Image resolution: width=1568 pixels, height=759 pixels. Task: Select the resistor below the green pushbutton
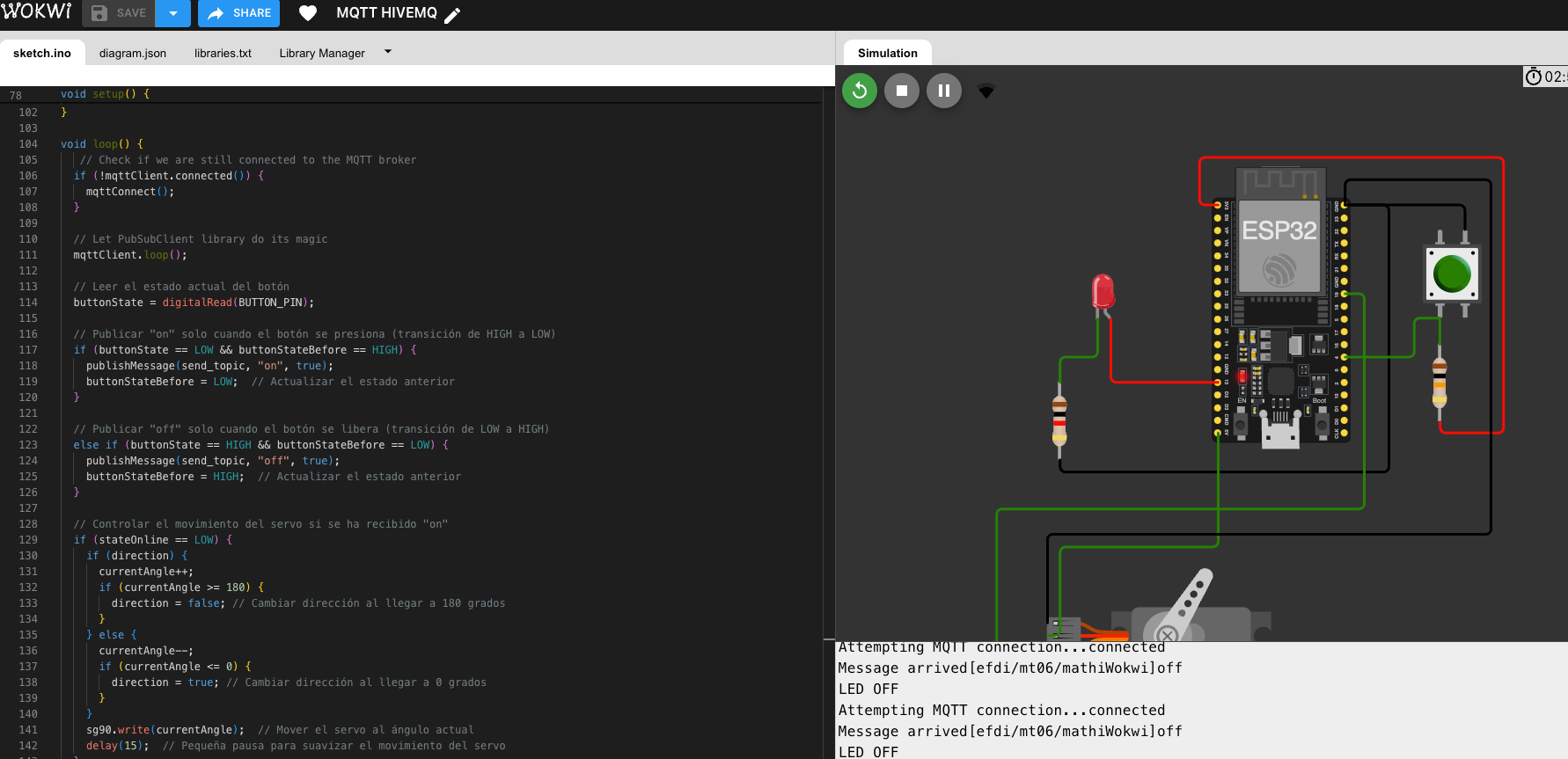[x=1440, y=382]
